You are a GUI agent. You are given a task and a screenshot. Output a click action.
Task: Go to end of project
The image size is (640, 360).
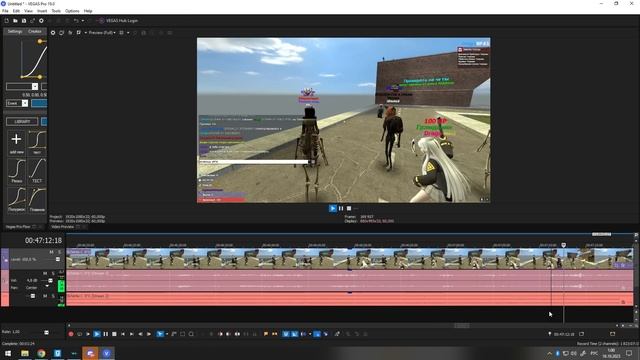point(131,334)
